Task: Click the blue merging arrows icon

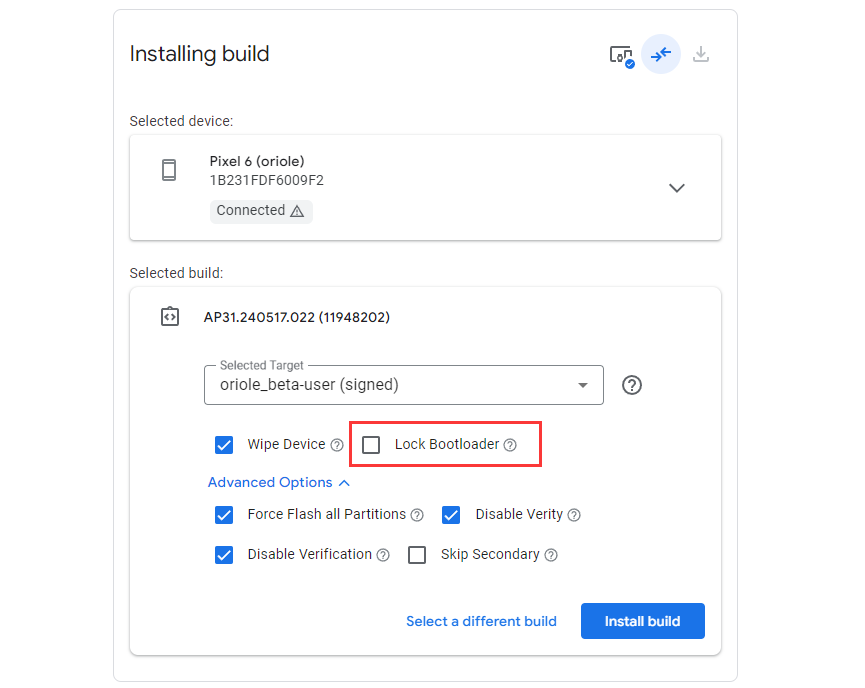Action: (661, 54)
